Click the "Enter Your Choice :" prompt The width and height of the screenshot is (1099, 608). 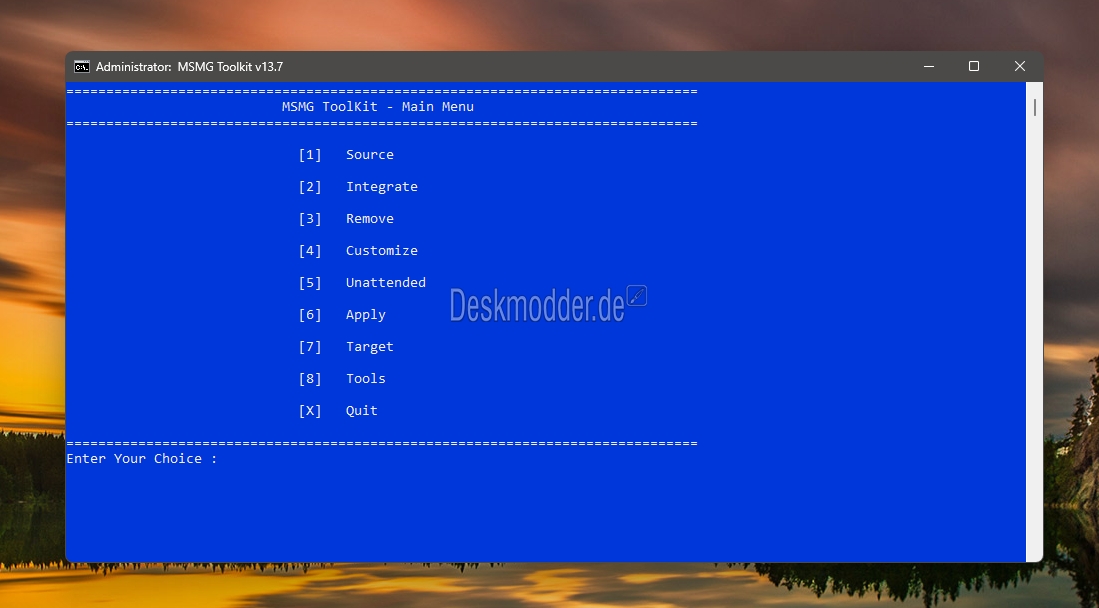(142, 459)
